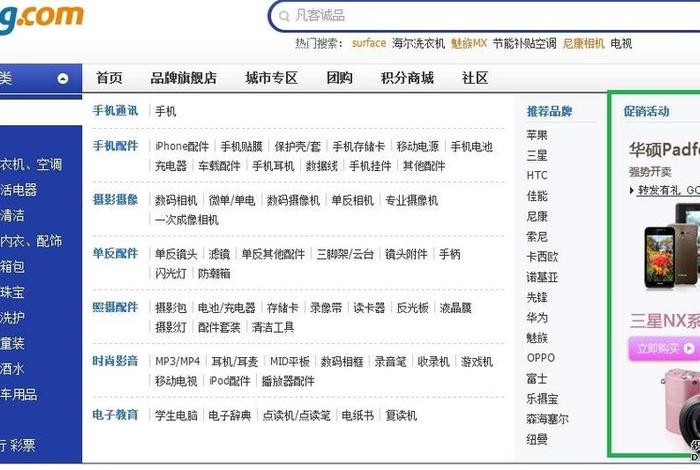Viewport: 700px width, 470px height.
Task: Click hot search term 节能补贴空调
Action: 525,43
